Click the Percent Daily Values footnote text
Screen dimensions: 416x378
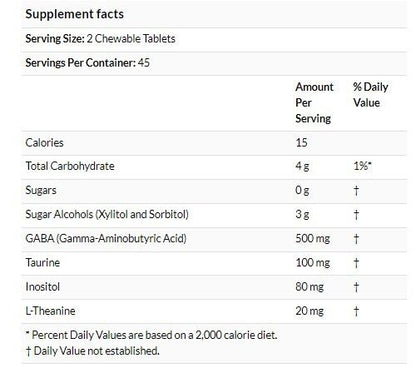pos(151,335)
